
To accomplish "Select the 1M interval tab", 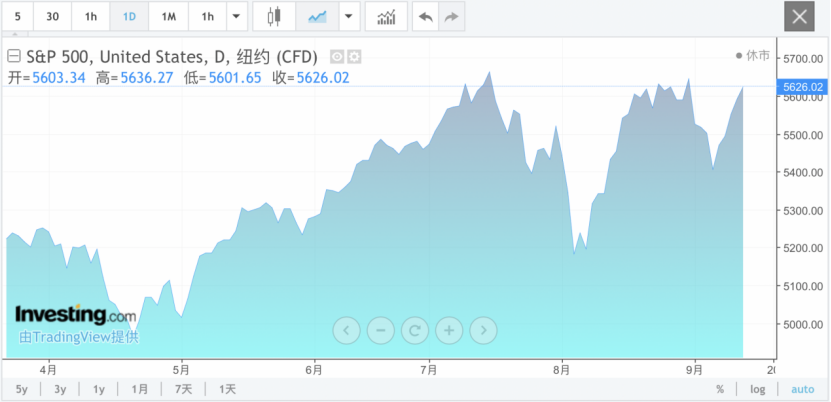I will pyautogui.click(x=168, y=17).
